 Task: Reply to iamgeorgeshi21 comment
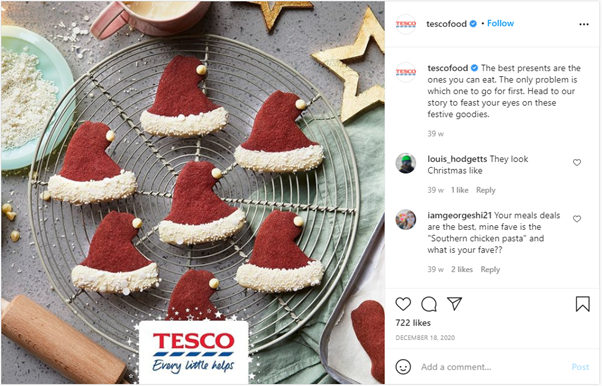(490, 270)
